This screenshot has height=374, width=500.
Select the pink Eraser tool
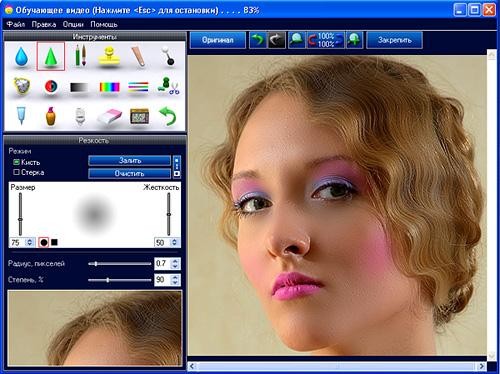tap(109, 117)
